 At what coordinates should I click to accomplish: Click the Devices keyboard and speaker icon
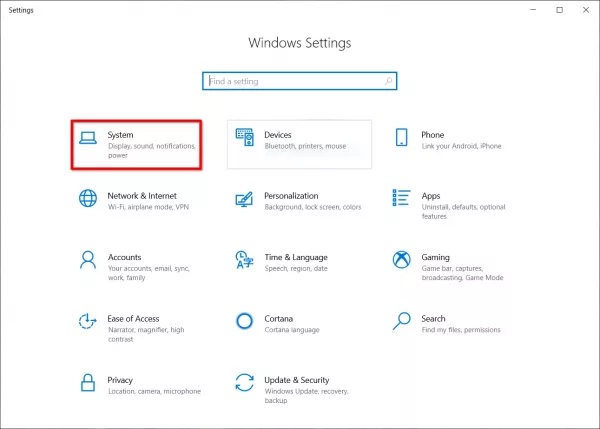coord(245,137)
